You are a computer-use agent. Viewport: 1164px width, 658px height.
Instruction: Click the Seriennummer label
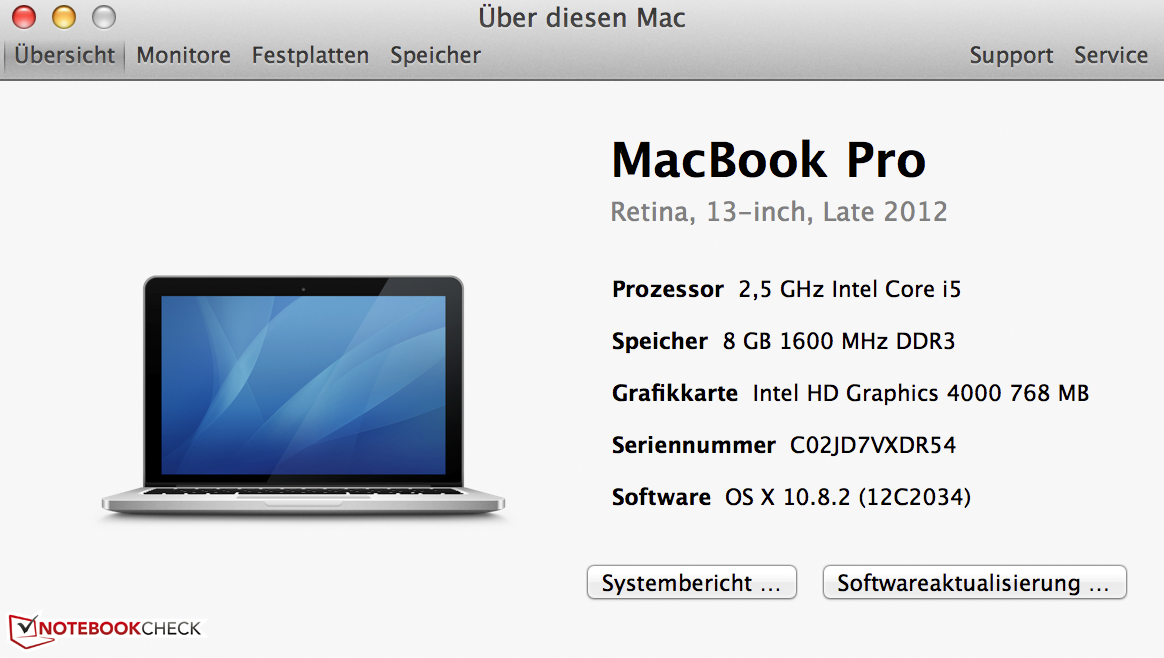click(x=693, y=445)
